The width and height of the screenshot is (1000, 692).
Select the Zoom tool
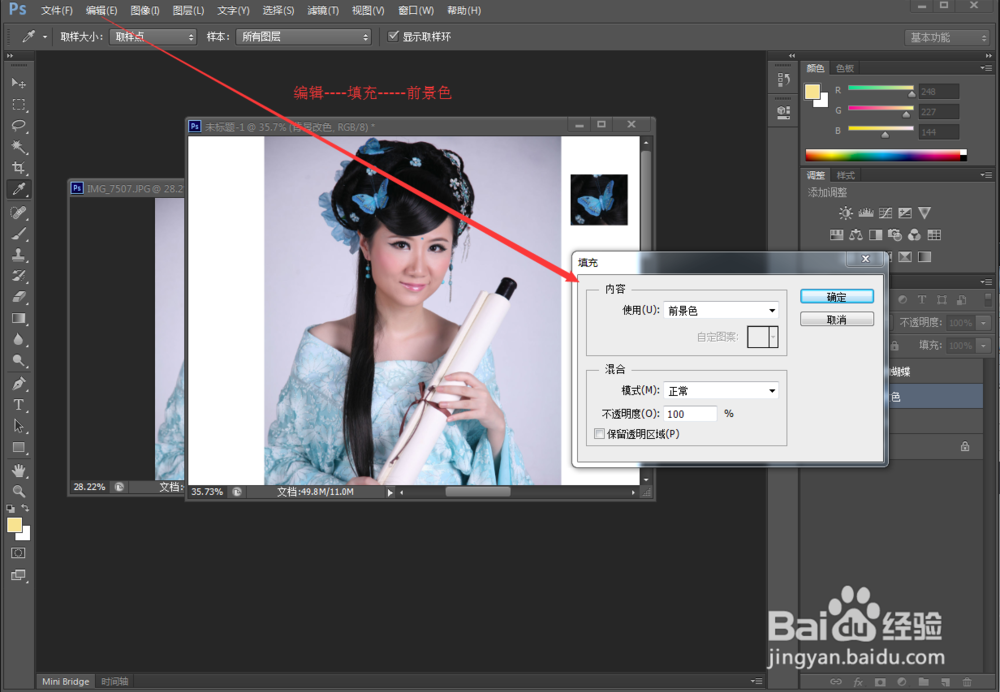[x=18, y=491]
